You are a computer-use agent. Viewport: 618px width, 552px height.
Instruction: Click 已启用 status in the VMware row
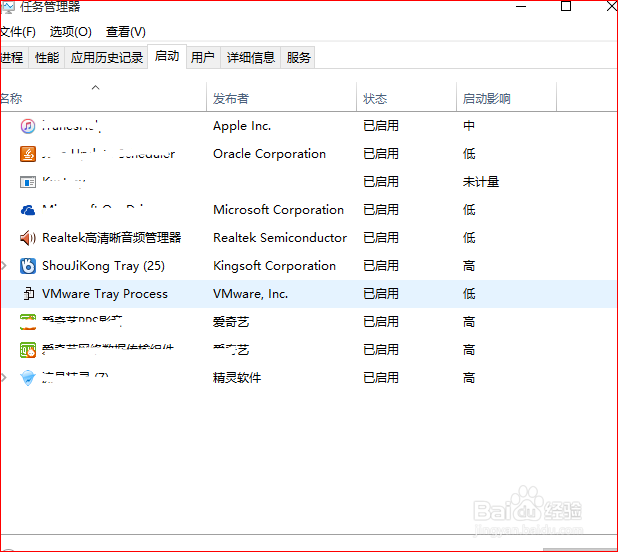(x=381, y=294)
